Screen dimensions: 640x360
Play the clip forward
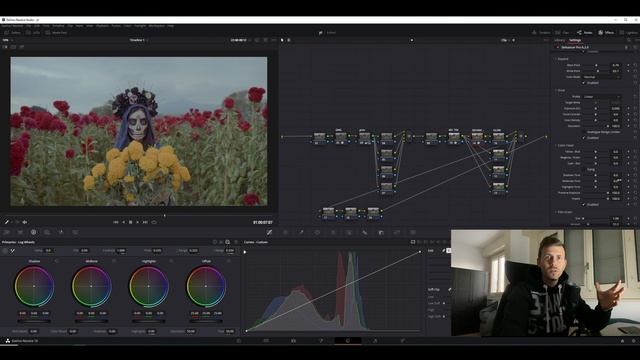138,222
